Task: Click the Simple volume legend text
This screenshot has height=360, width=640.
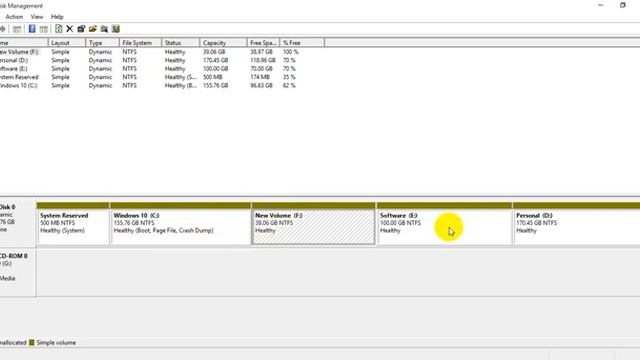Action: (56, 342)
